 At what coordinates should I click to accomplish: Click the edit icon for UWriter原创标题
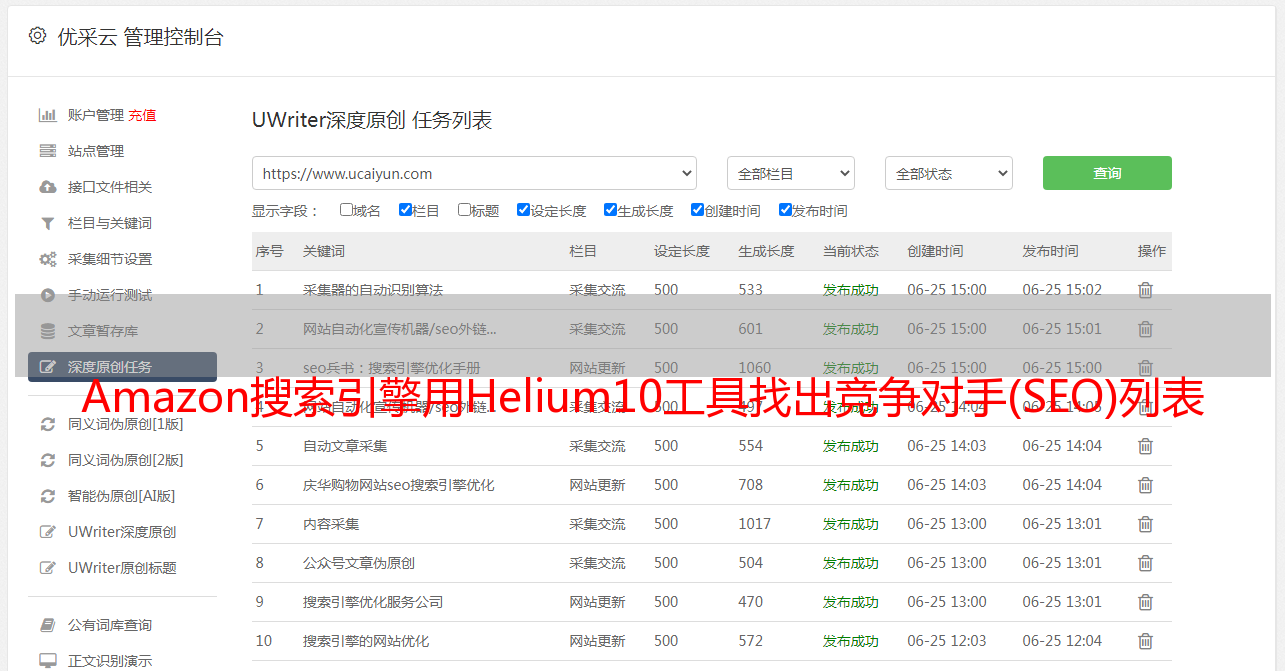pyautogui.click(x=47, y=568)
